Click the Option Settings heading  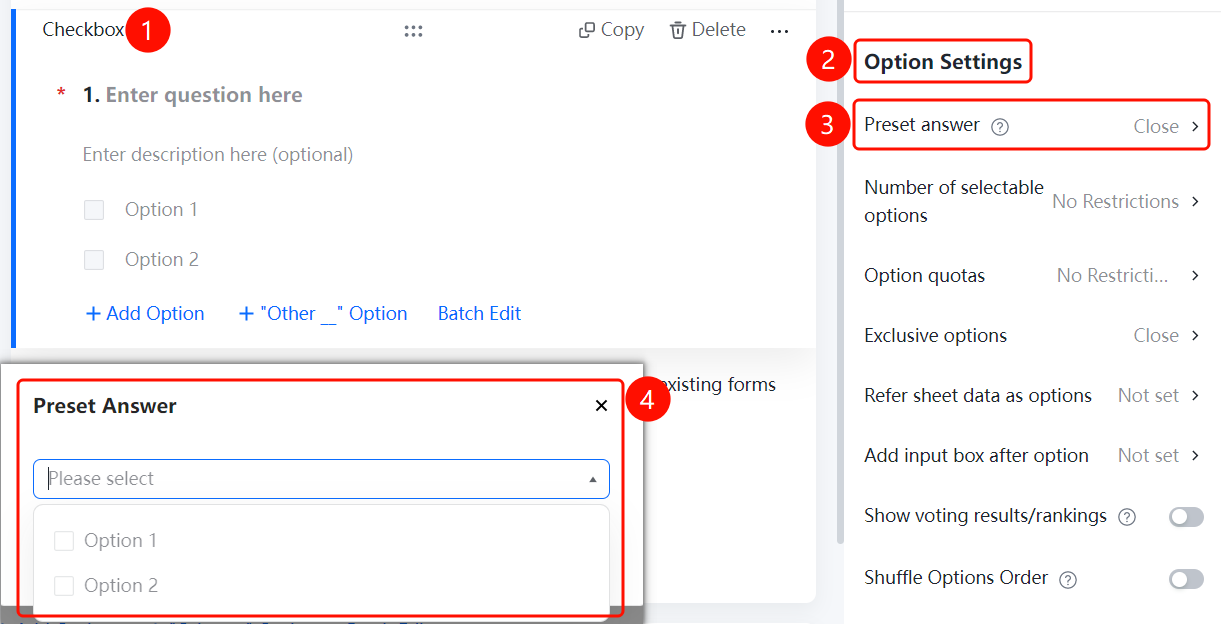(x=943, y=62)
